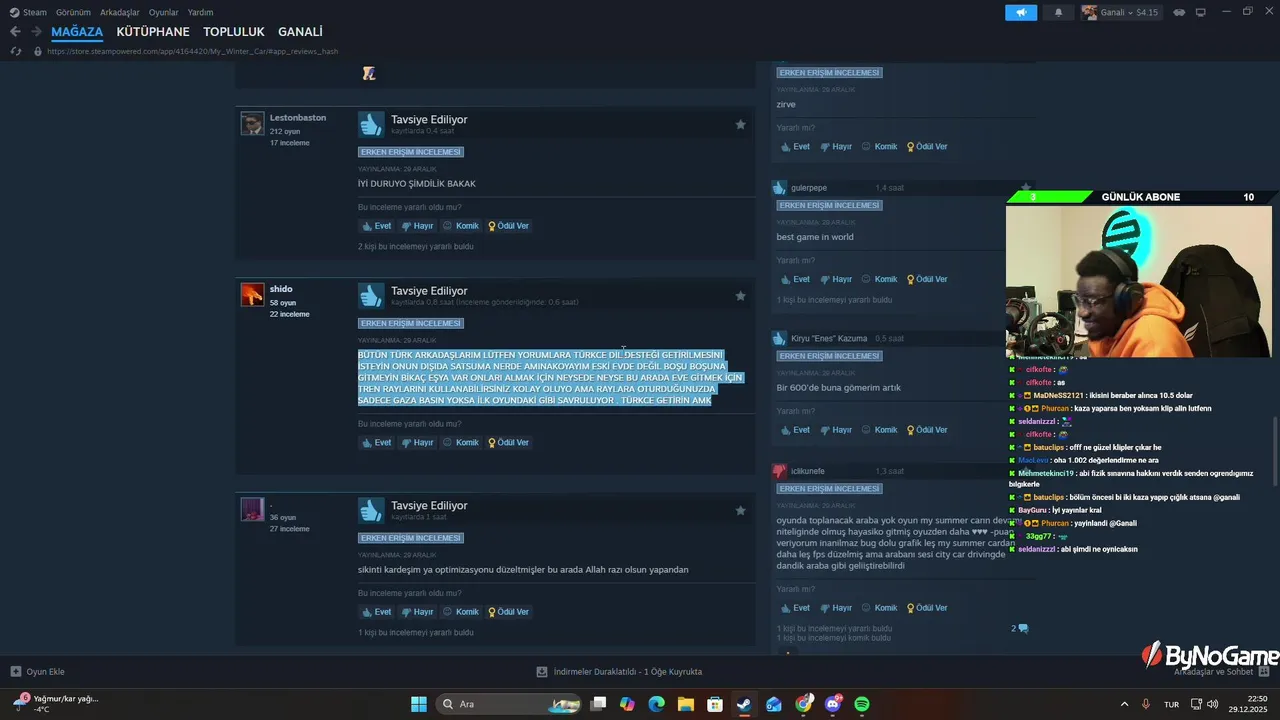Vote Hayır on the 'sıkıntı kardeşim' review

[417, 612]
